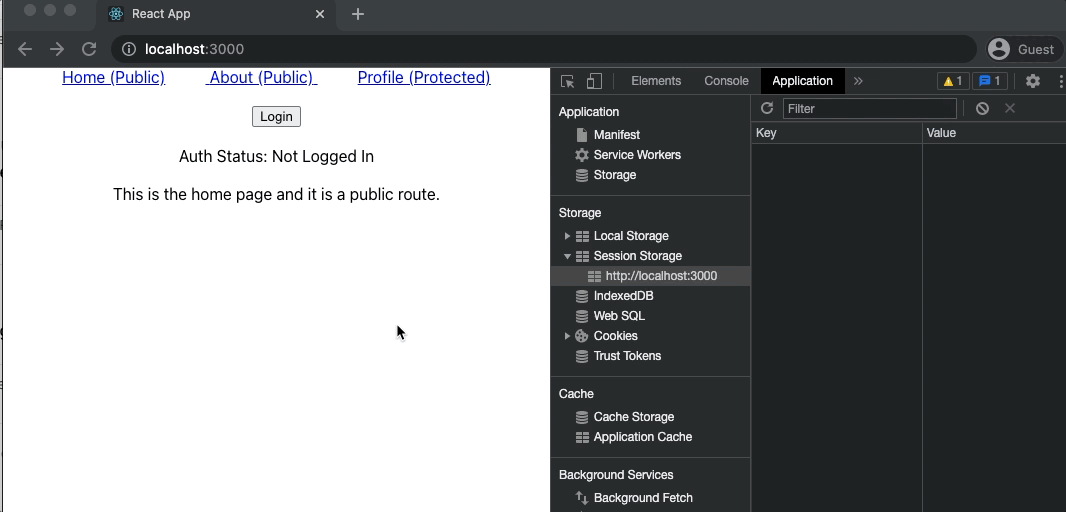Refresh the storage table
This screenshot has width=1066, height=512.
[767, 108]
